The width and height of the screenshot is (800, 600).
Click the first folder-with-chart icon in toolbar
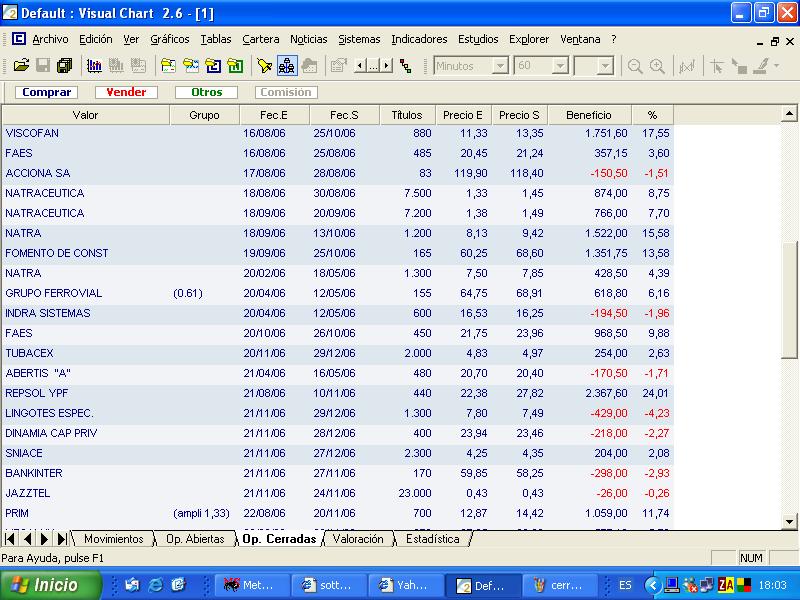click(168, 66)
